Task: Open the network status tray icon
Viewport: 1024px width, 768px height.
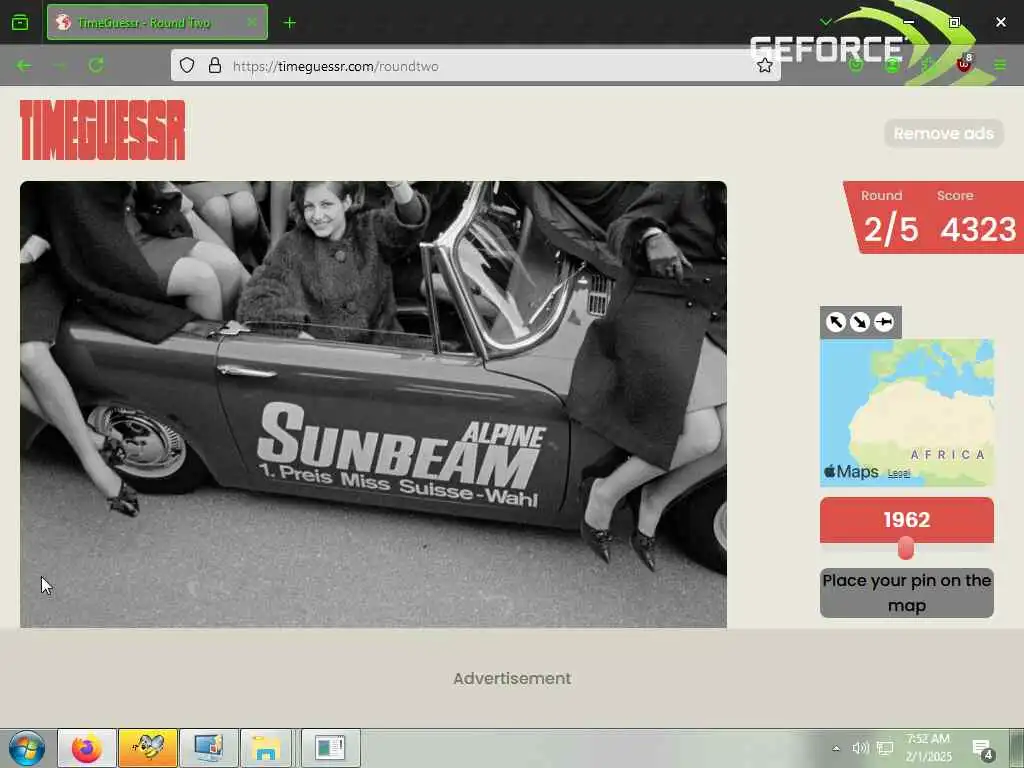Action: tap(885, 748)
